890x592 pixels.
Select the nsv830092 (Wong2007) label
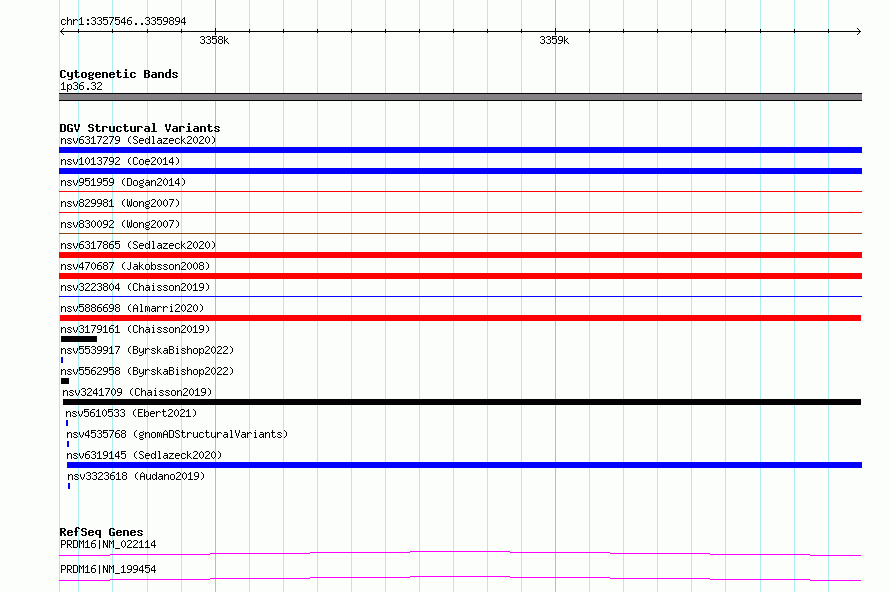coord(120,224)
